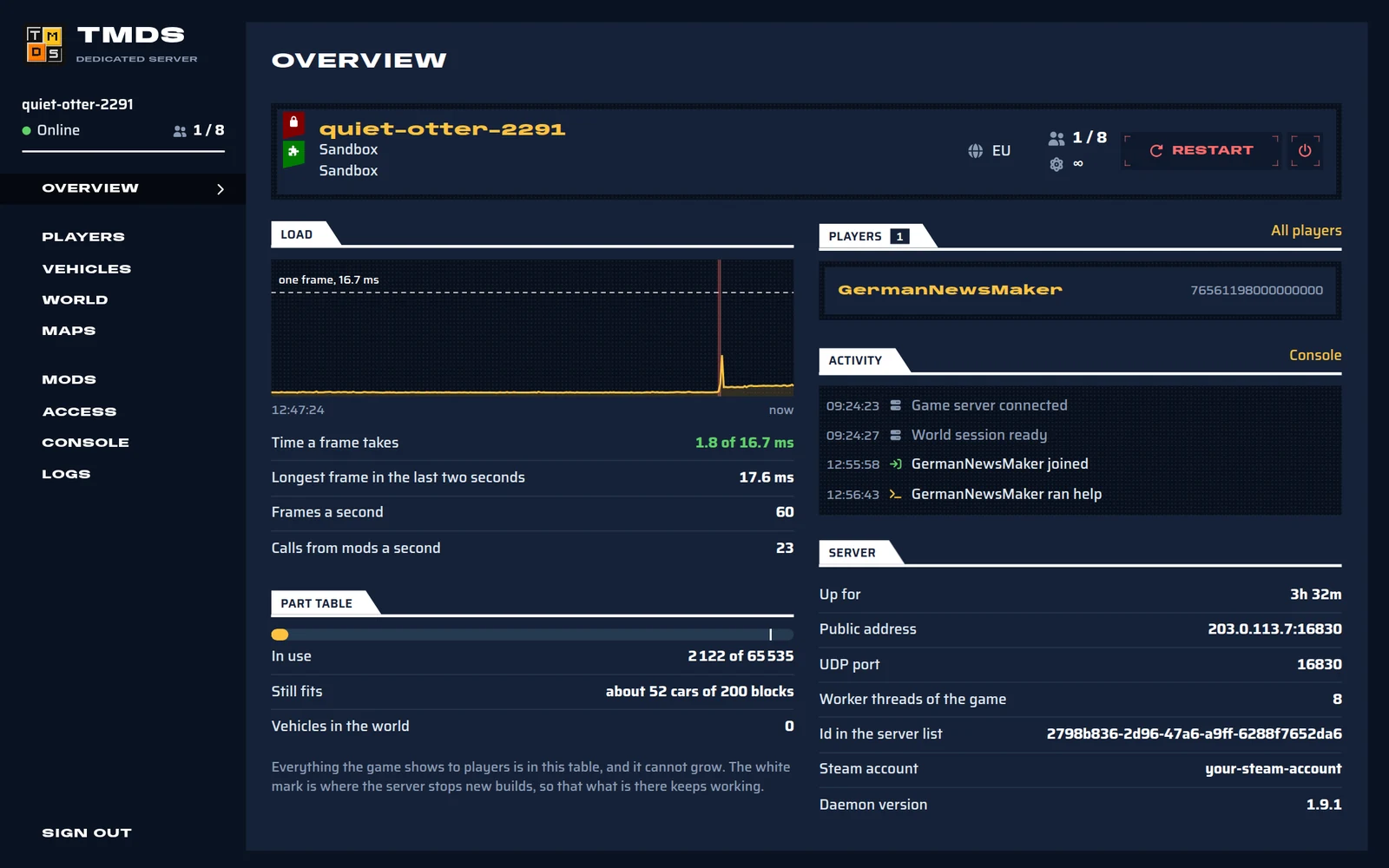Screen dimensions: 1389x868
Task: Open Access settings in sidebar
Action: (79, 412)
